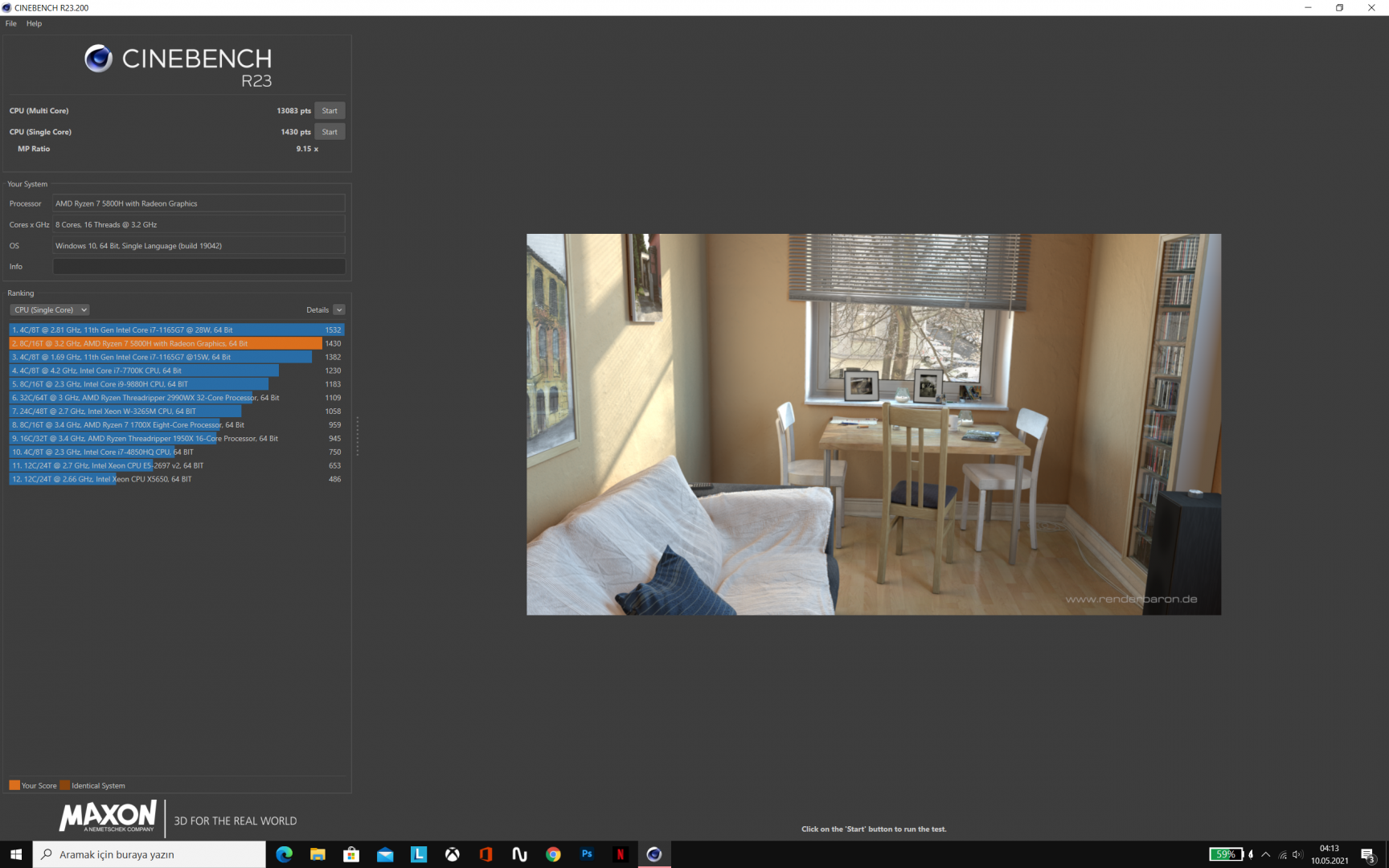Launch Google Chrome from the taskbar
This screenshot has width=1389, height=868.
point(553,854)
